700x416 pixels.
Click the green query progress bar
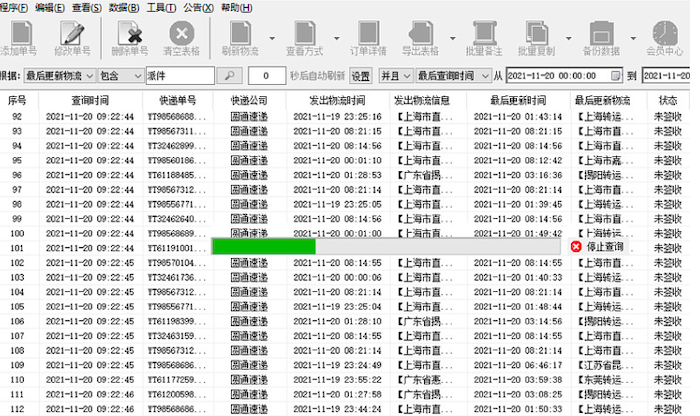click(386, 246)
